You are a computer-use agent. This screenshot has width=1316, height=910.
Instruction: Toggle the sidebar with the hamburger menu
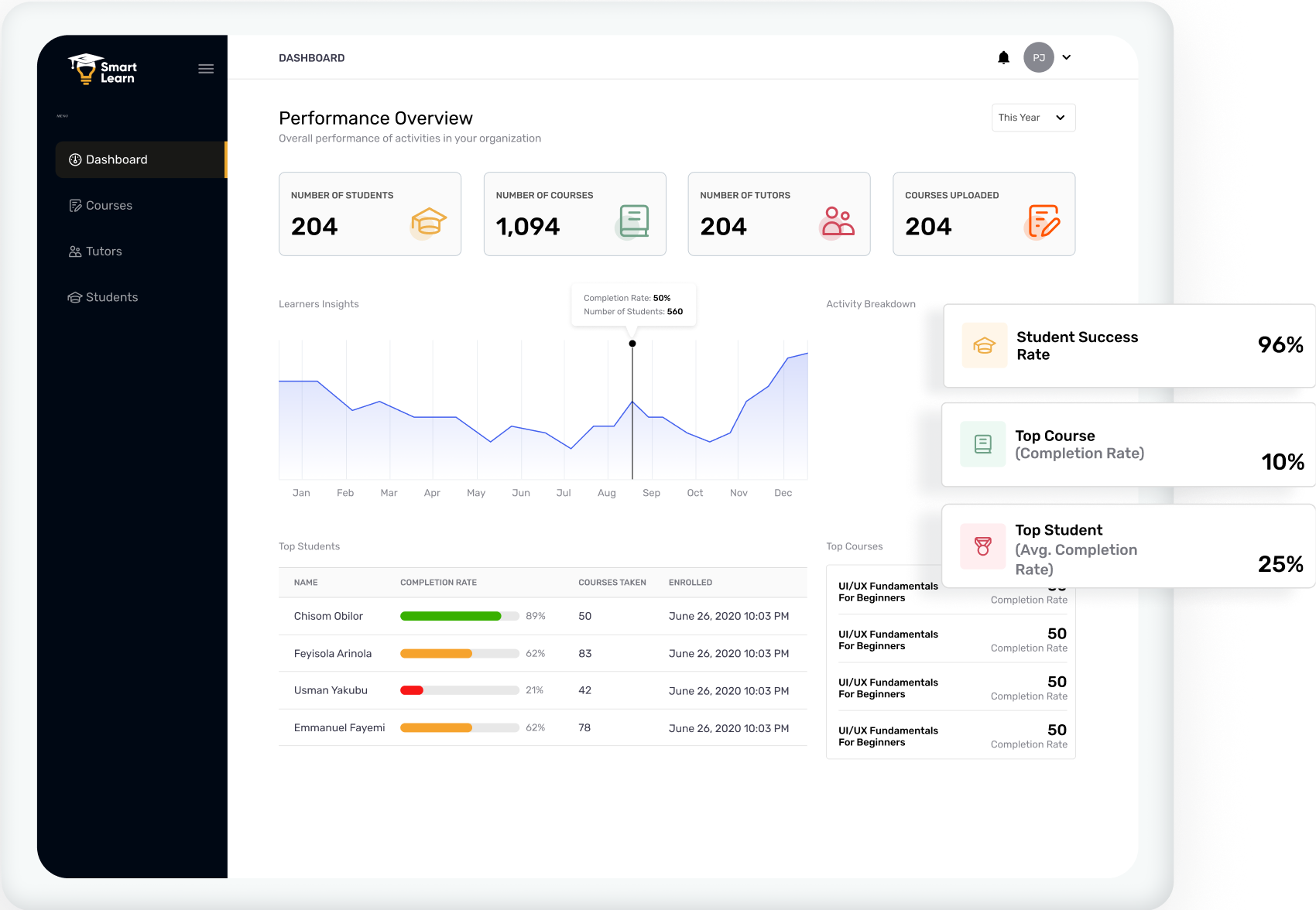(206, 68)
